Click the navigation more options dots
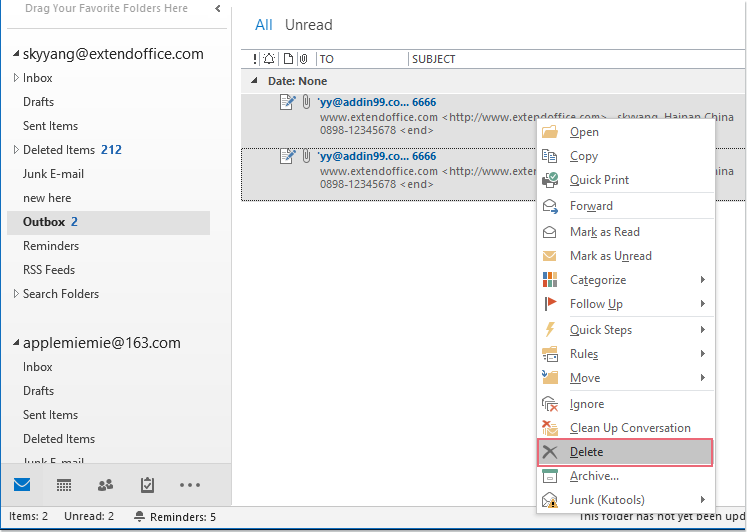The height and width of the screenshot is (532, 747). pos(190,485)
